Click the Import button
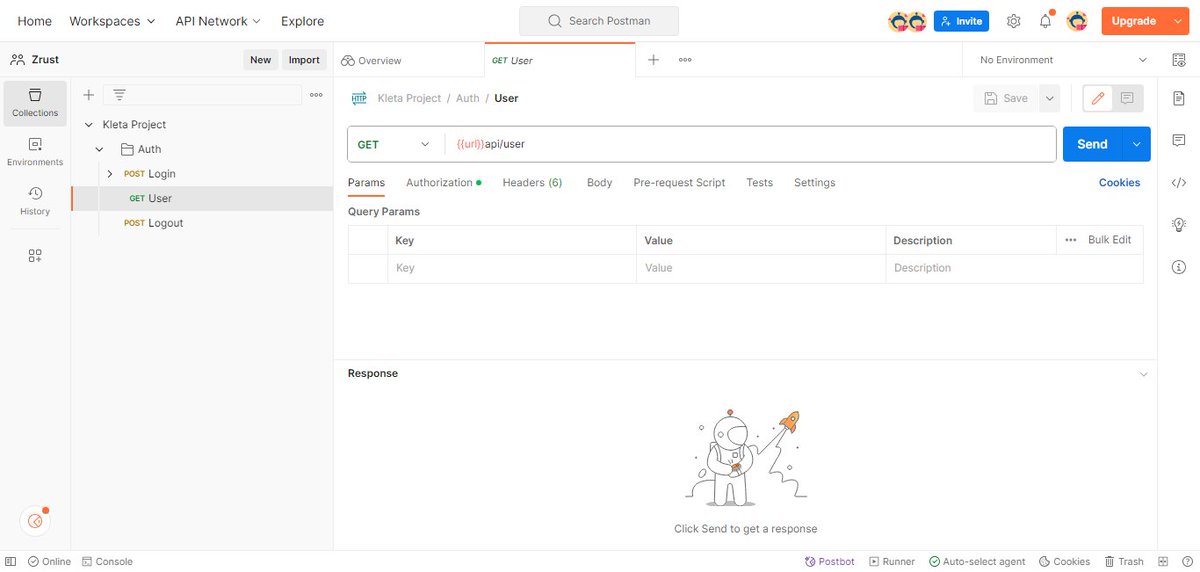This screenshot has height=572, width=1200. (x=304, y=60)
